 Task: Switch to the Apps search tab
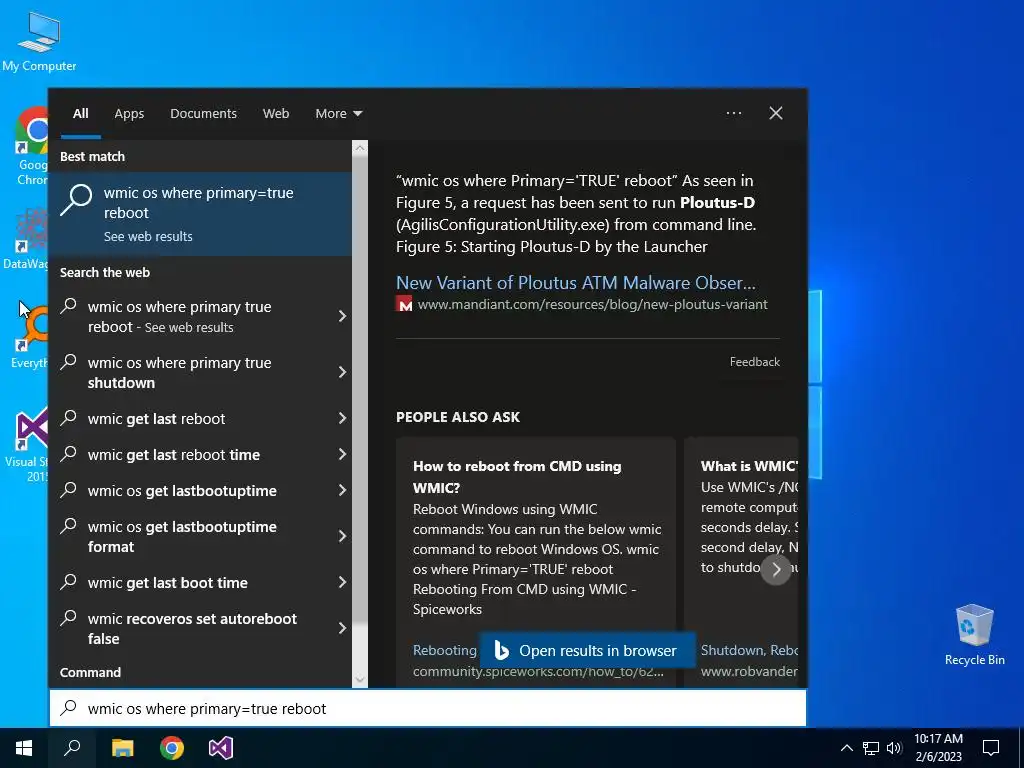pos(129,114)
